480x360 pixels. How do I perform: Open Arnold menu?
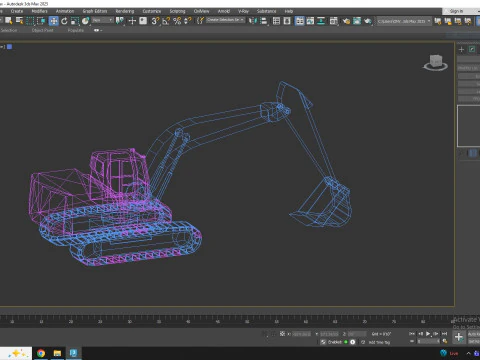pos(224,11)
